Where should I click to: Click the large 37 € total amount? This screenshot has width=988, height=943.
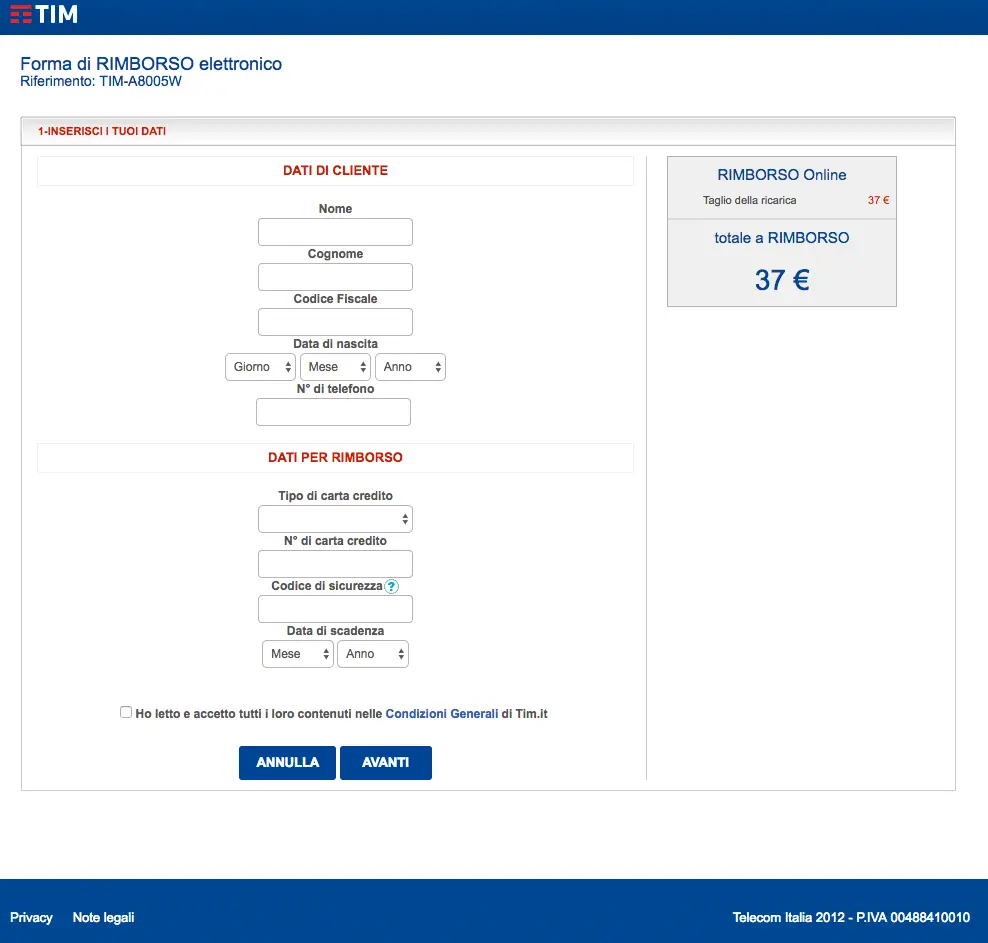[x=782, y=280]
